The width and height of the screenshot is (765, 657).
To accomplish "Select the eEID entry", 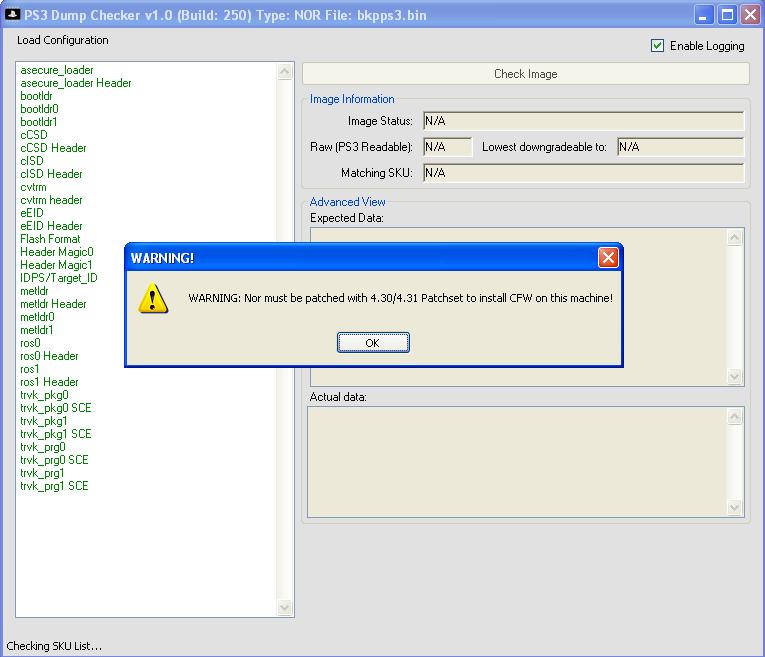I will (x=32, y=213).
